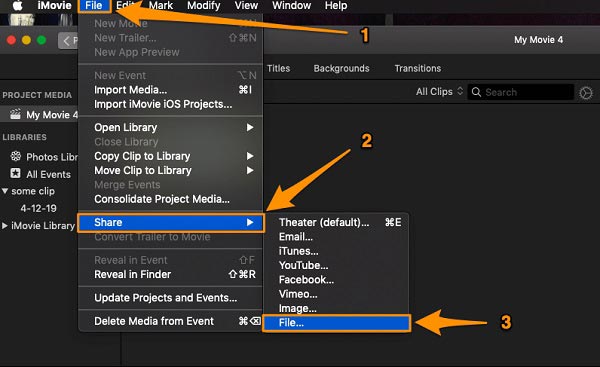Minimize window with the yellow button
The width and height of the screenshot is (600, 367).
[x=26, y=40]
